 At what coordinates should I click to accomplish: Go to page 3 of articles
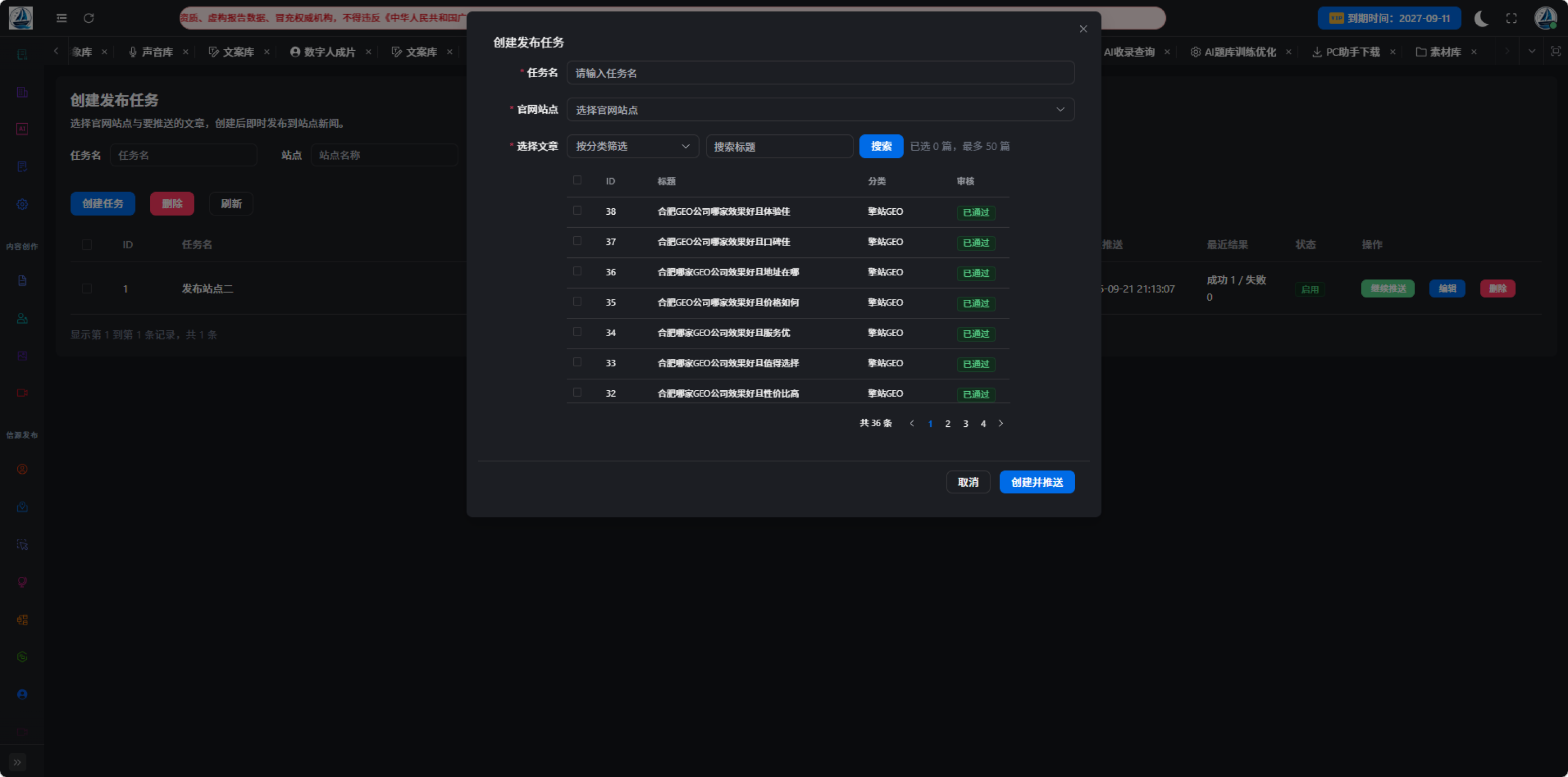966,424
